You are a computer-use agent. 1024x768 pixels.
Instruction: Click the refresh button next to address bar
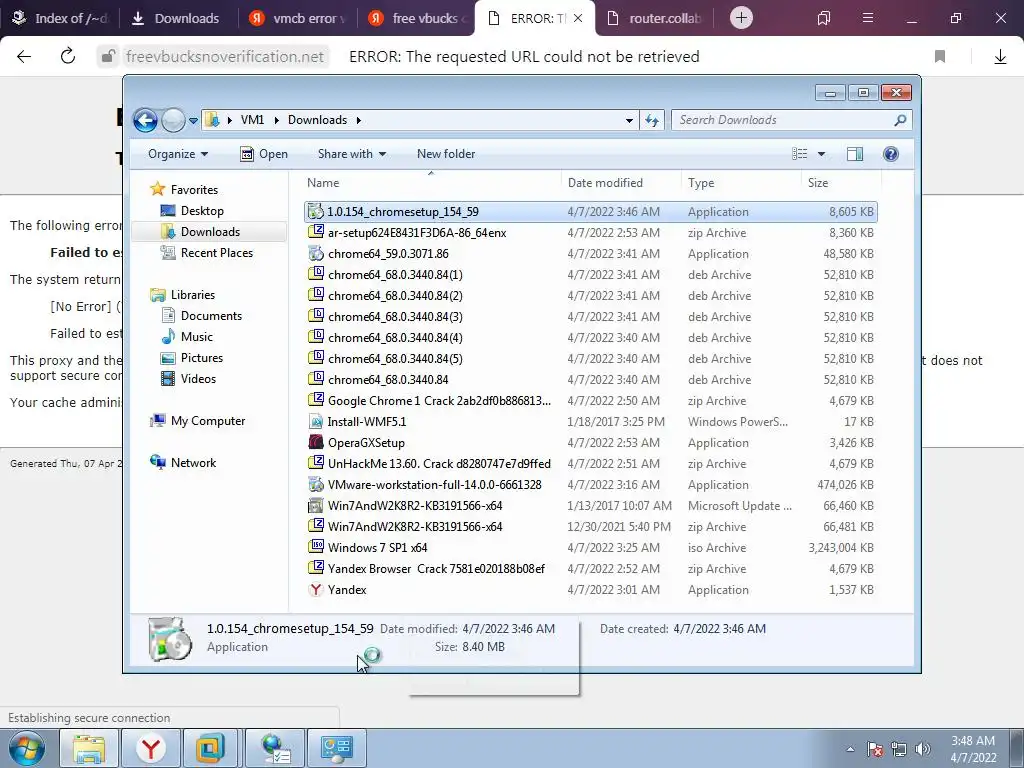(x=652, y=120)
